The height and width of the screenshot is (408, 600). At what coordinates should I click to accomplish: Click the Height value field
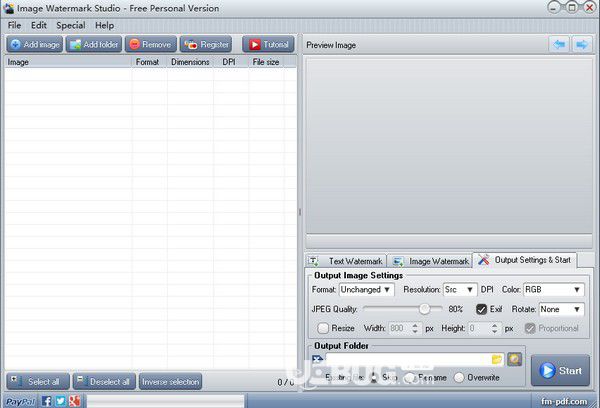point(480,328)
